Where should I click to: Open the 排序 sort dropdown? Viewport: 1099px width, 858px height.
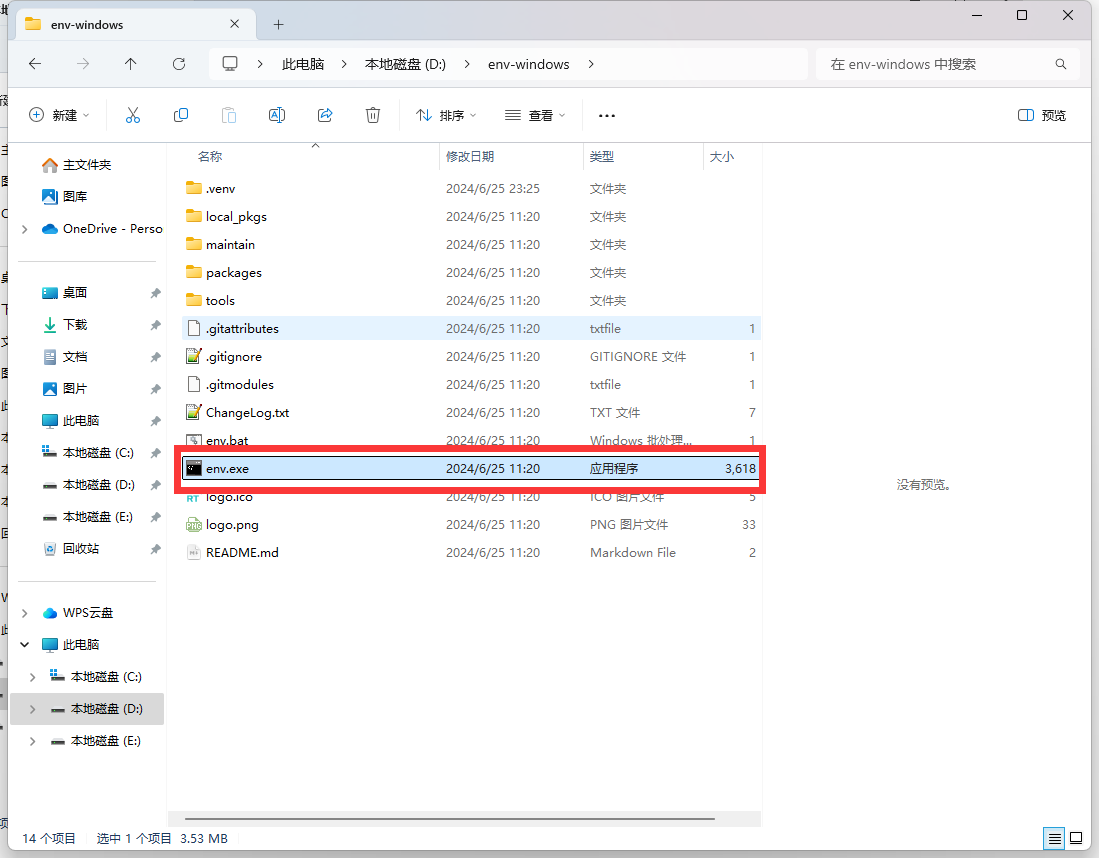pos(446,115)
